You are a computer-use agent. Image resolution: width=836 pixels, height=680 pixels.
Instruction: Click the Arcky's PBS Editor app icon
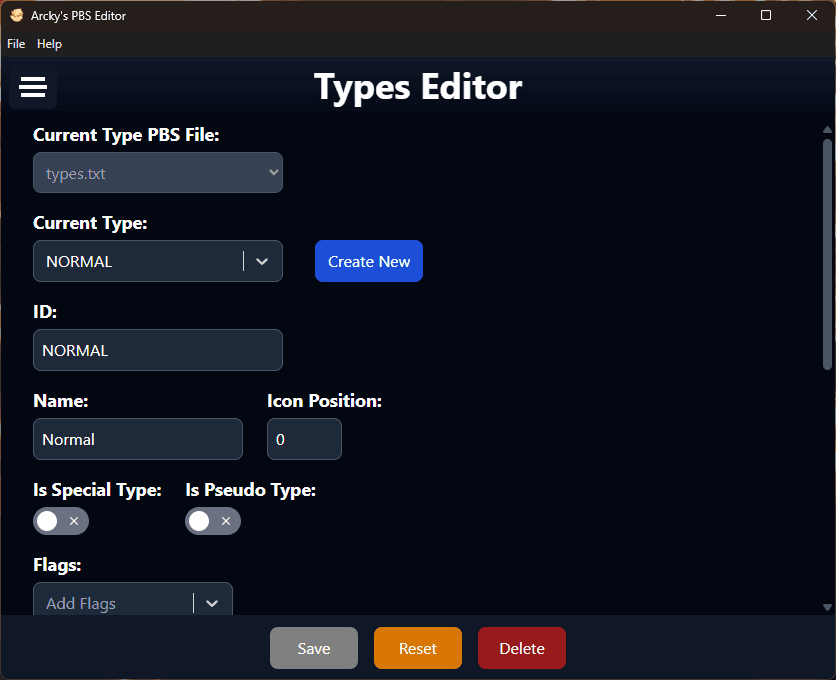tap(17, 16)
